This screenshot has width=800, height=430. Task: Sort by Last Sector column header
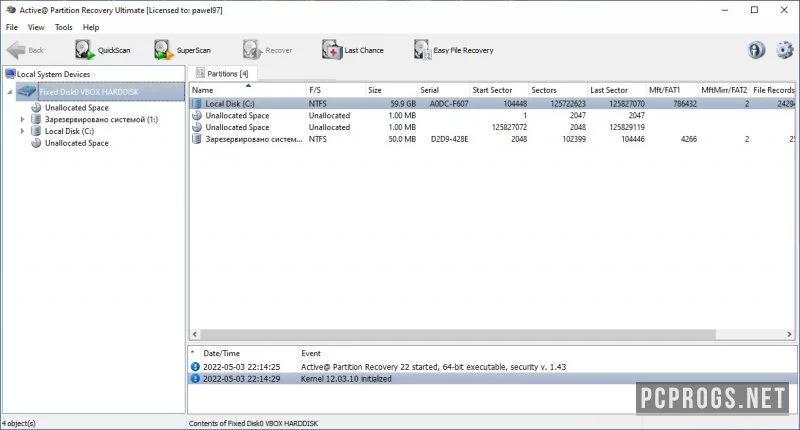point(617,90)
